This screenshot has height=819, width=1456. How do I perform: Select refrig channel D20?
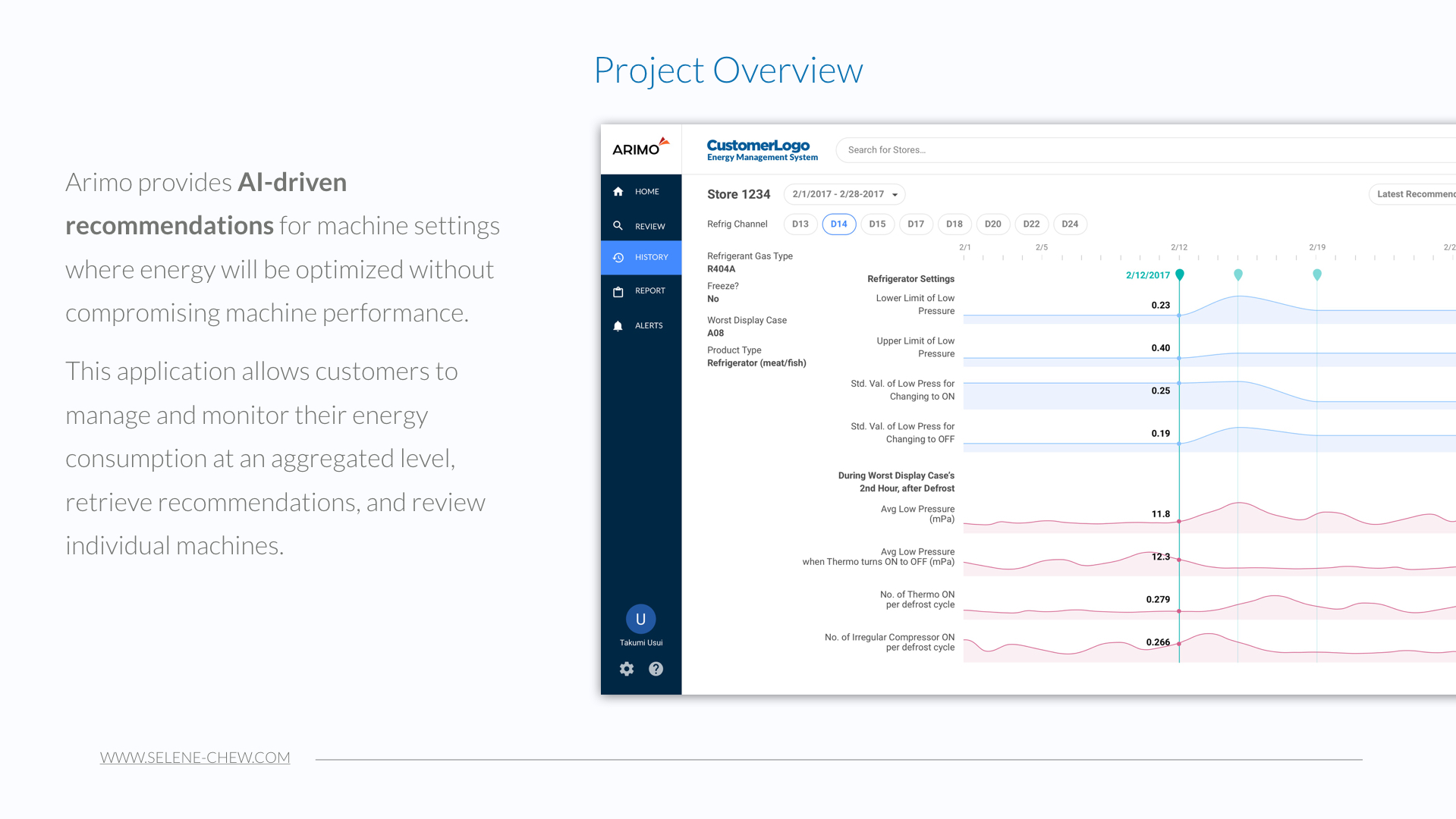pos(993,224)
